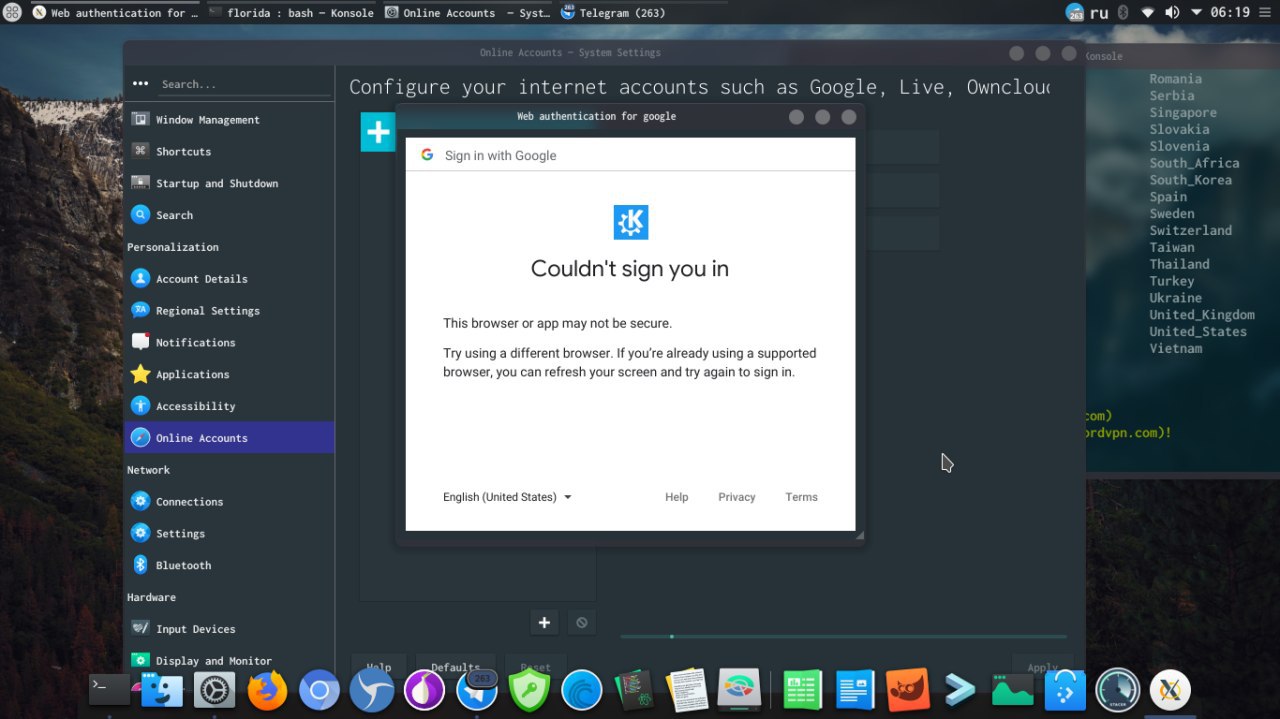Open Notifications settings in sidebar
Screen dimensions: 1280x719
click(229, 343)
